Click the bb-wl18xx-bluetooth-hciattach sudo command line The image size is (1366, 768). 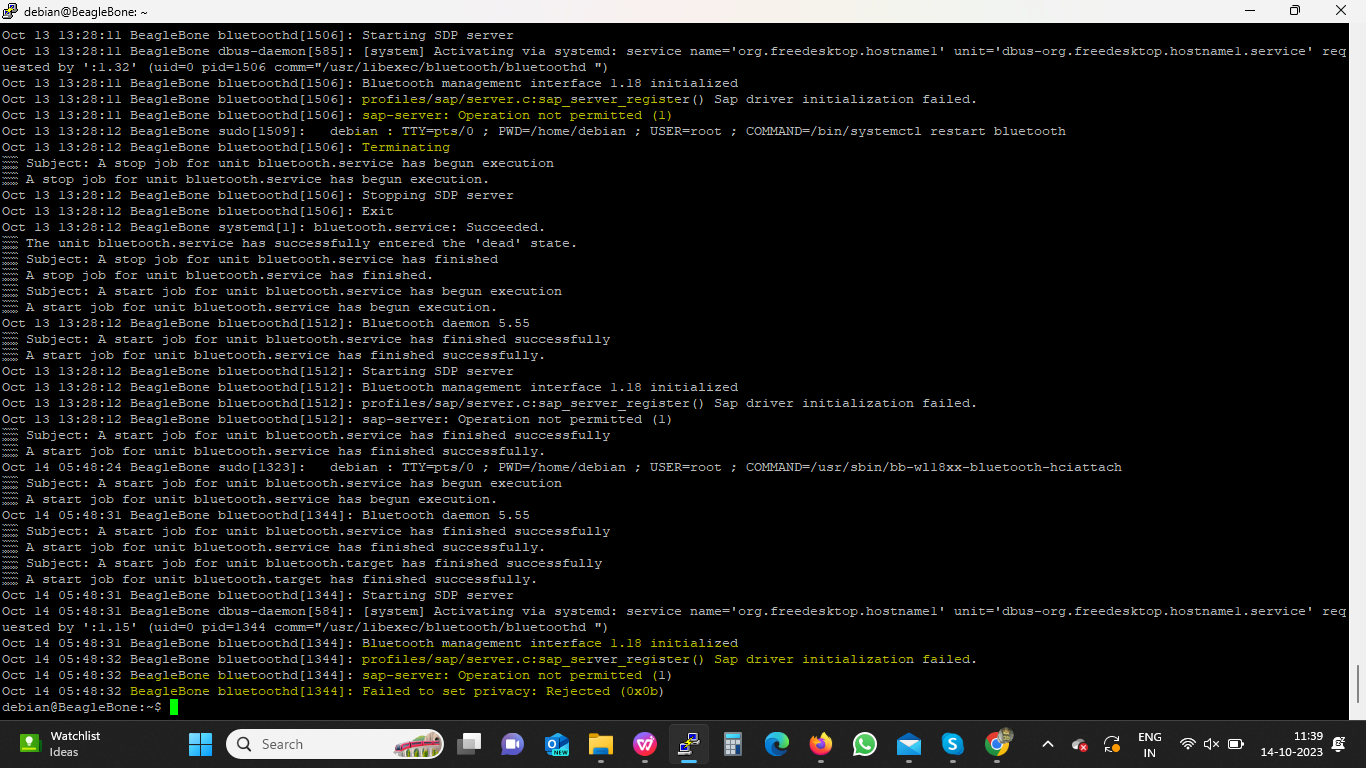pos(562,467)
